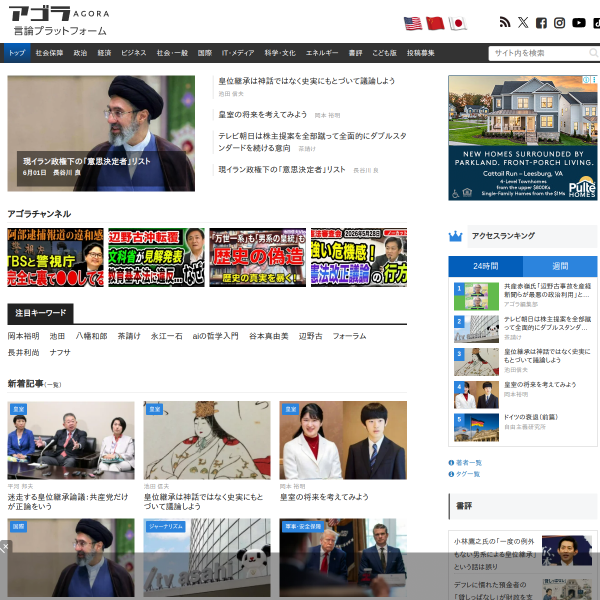Open the ビジネス menu item
The width and height of the screenshot is (600, 600).
[134, 53]
